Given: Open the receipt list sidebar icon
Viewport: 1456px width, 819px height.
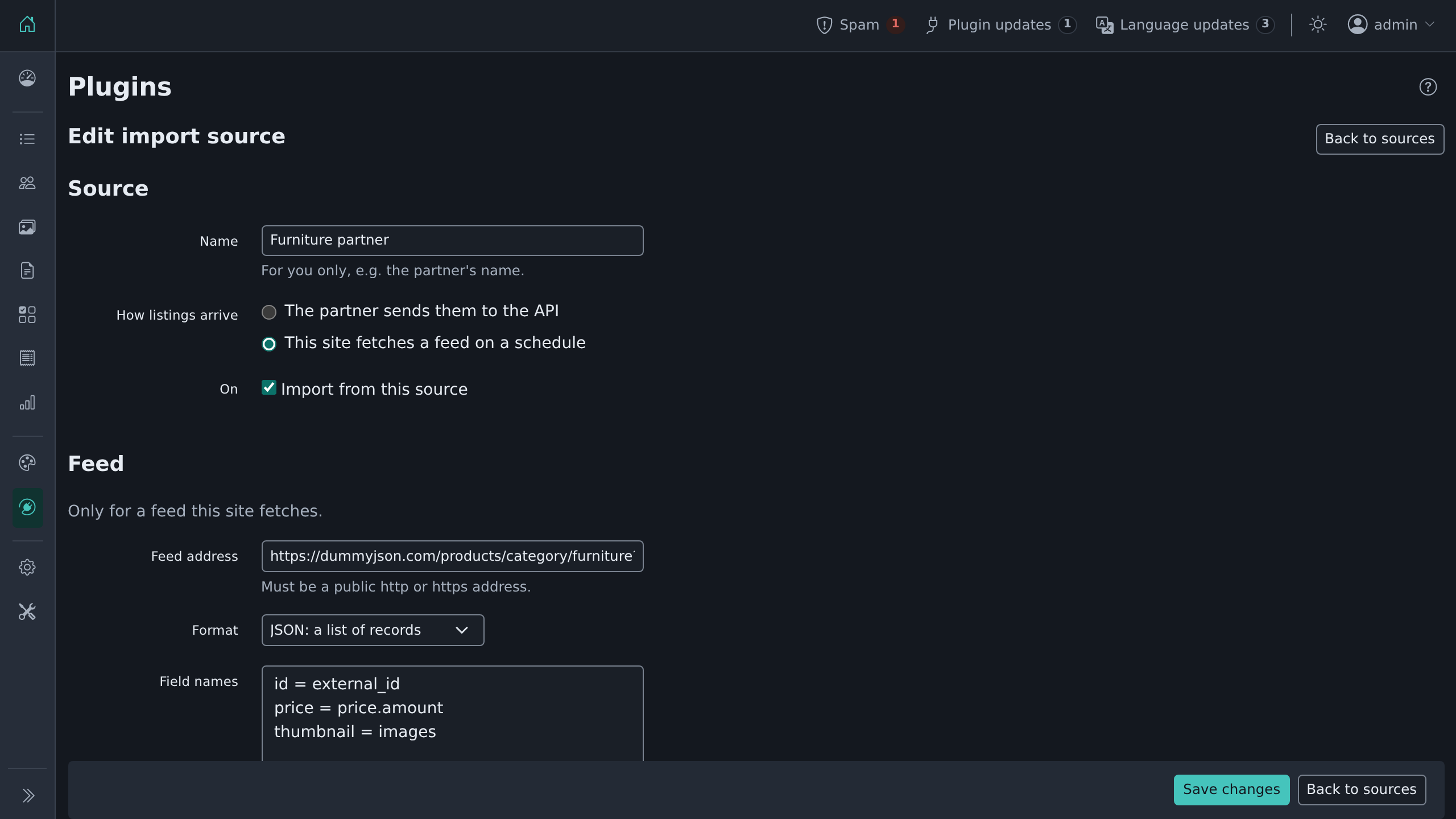Looking at the screenshot, I should 27,358.
